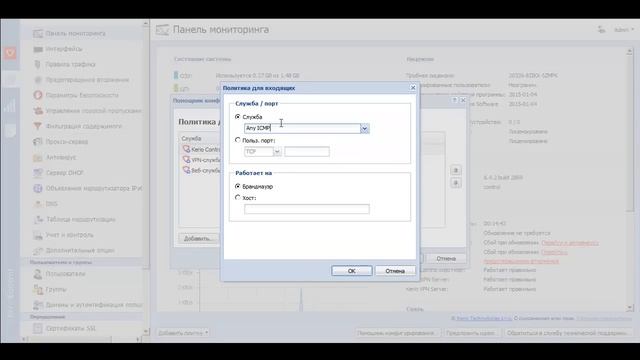
Task: Click the Управление полосой пропускания icon
Action: tap(38, 111)
